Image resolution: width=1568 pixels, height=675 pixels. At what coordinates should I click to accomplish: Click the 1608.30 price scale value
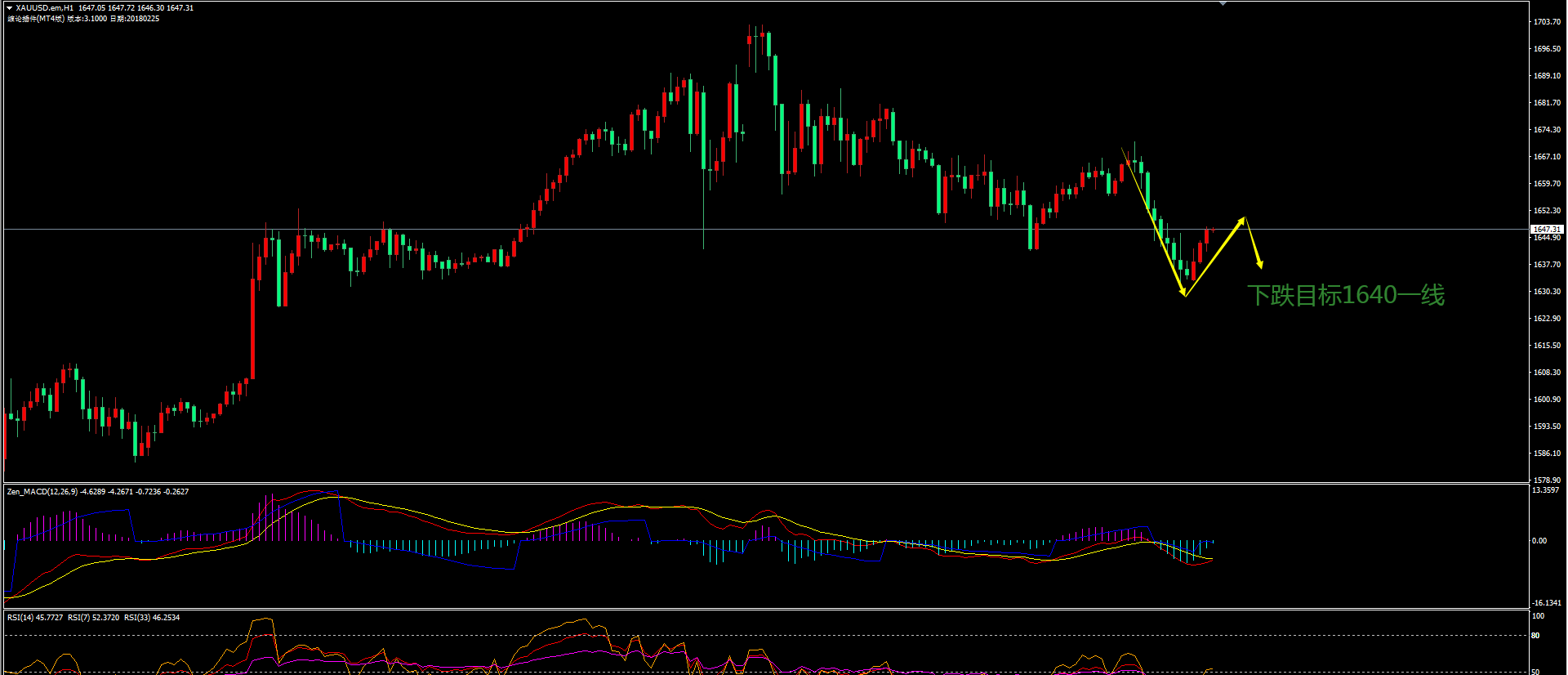pos(1548,373)
